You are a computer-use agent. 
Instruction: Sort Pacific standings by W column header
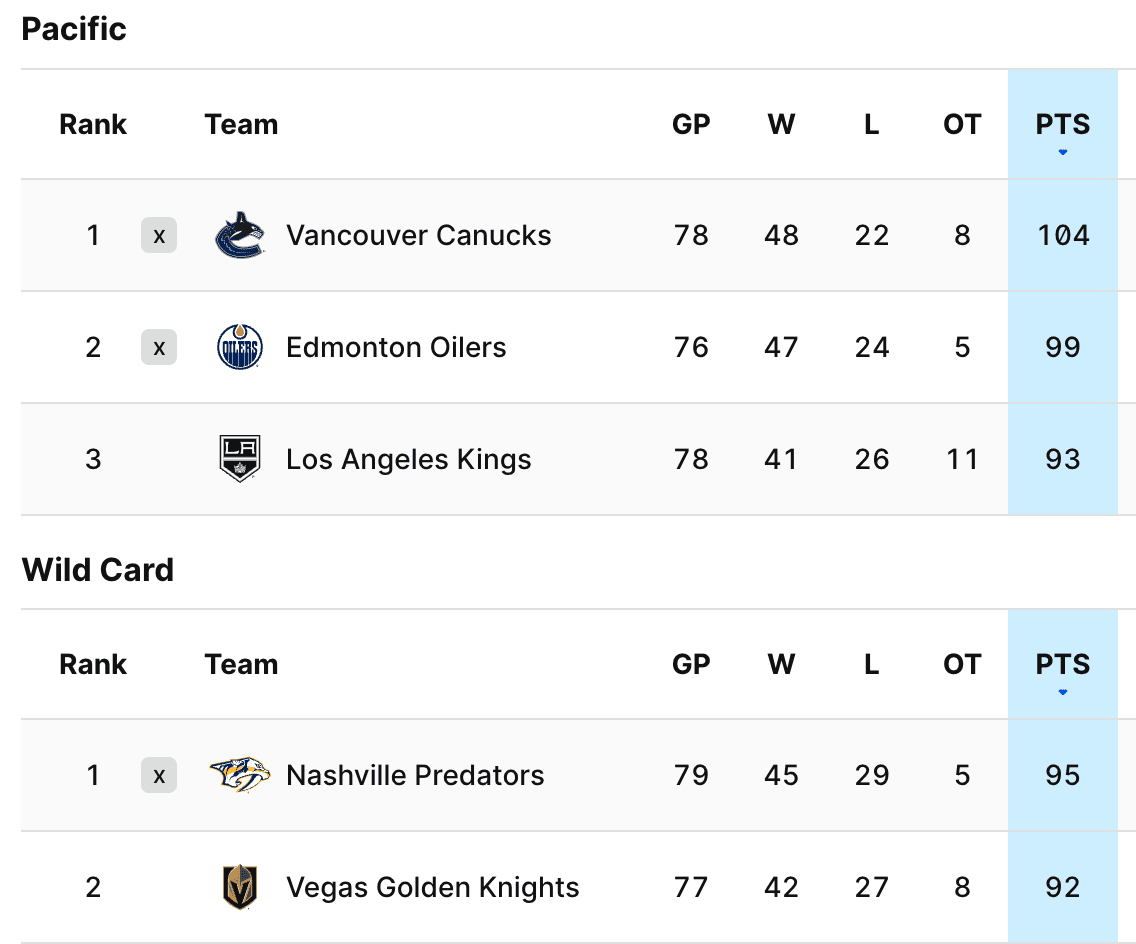coord(781,125)
